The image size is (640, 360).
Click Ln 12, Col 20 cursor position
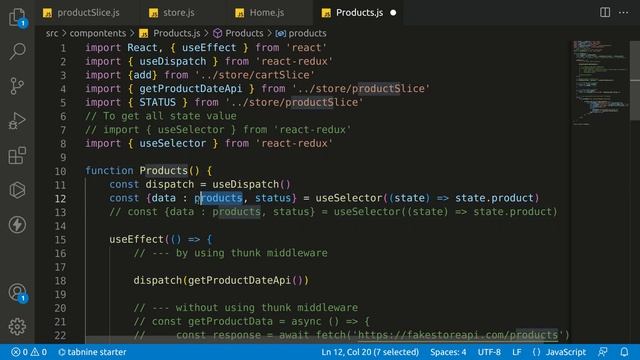370,352
